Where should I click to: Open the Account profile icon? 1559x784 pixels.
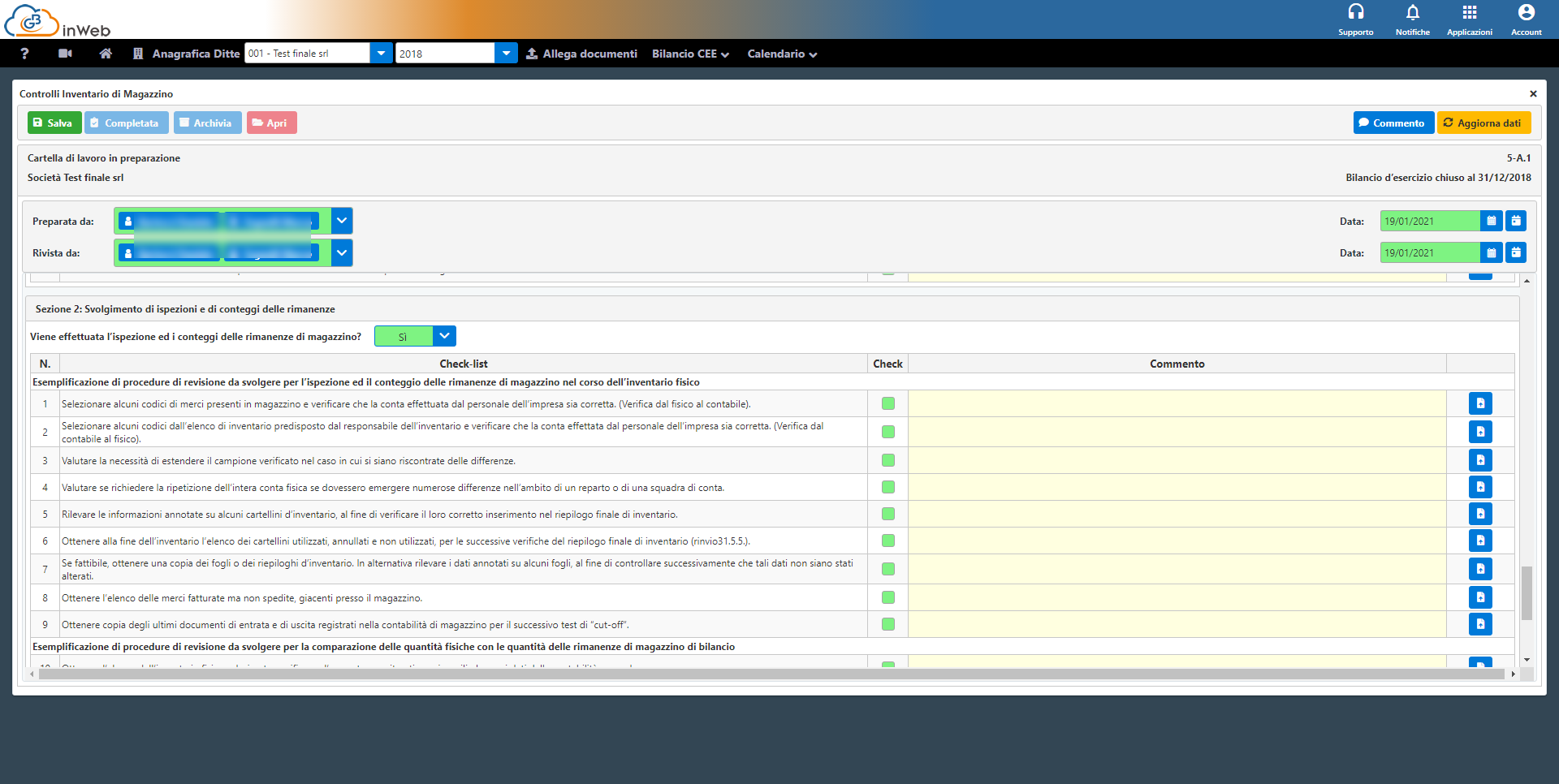(1526, 13)
